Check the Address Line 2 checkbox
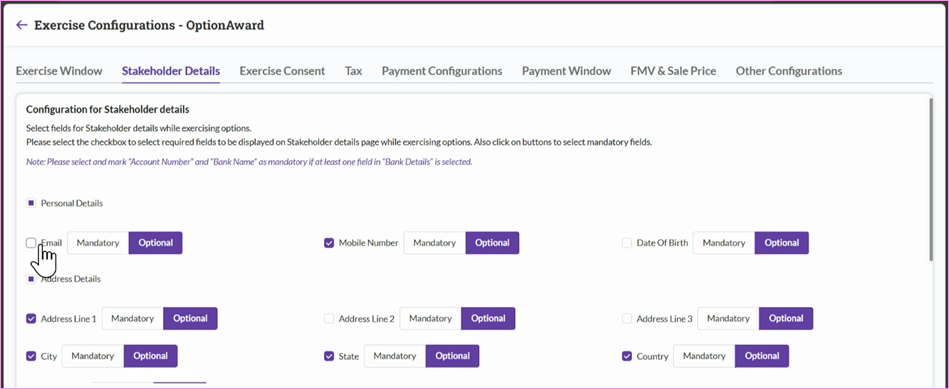949x389 pixels. pos(329,318)
